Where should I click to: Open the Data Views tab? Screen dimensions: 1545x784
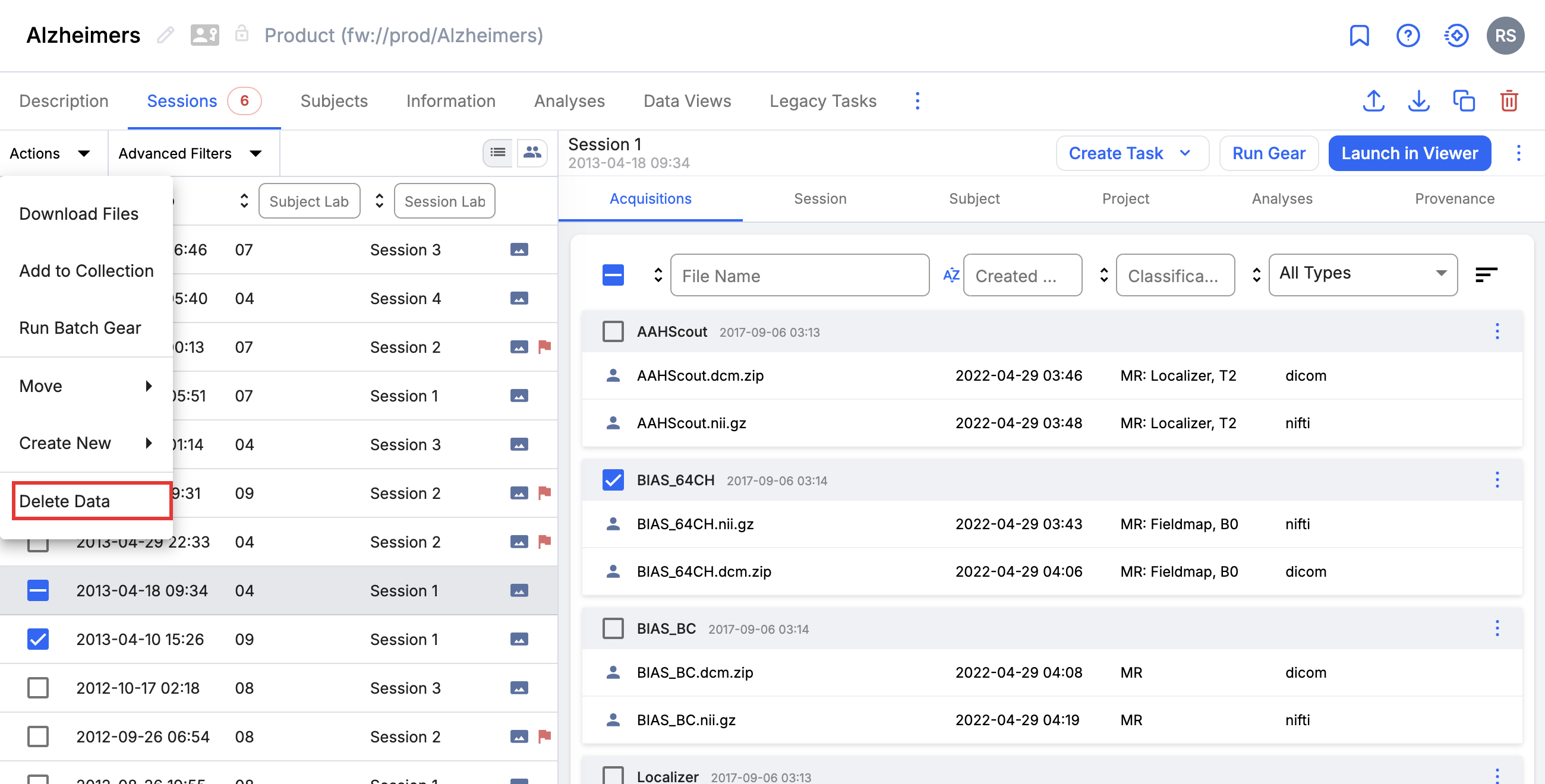687,101
